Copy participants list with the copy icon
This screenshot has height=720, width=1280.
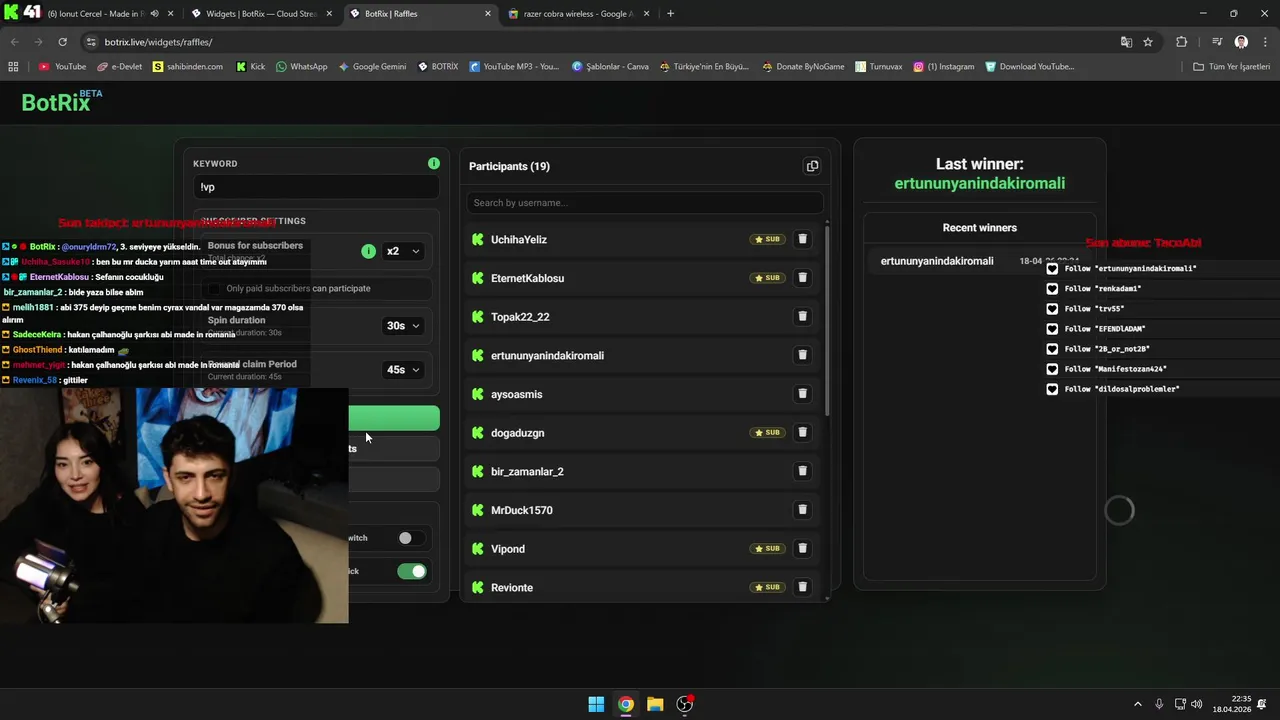point(812,166)
